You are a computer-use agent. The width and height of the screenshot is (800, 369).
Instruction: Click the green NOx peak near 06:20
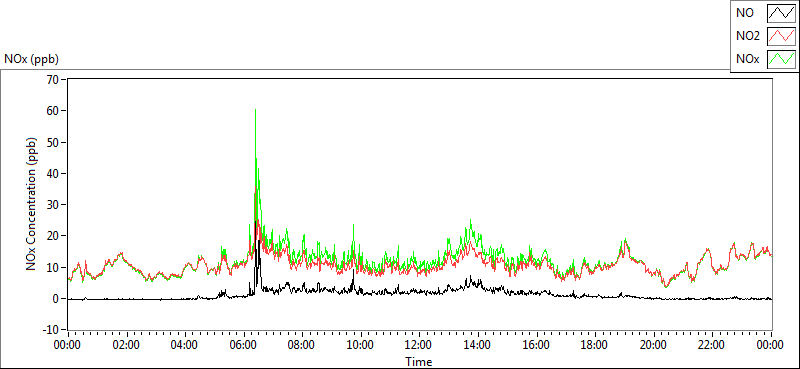pyautogui.click(x=255, y=110)
